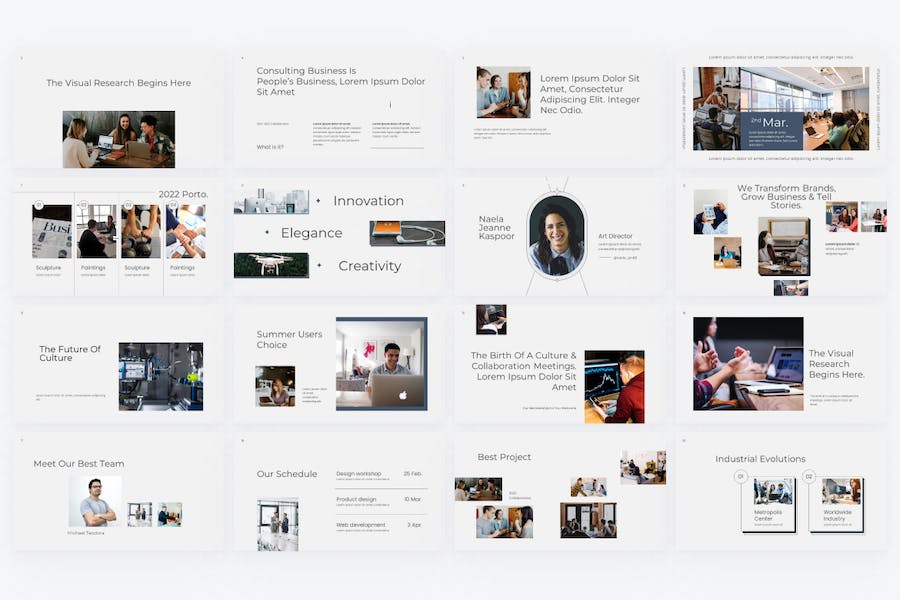Viewport: 900px width, 600px height.
Task: Select the "Art Director" job title
Action: tap(615, 236)
